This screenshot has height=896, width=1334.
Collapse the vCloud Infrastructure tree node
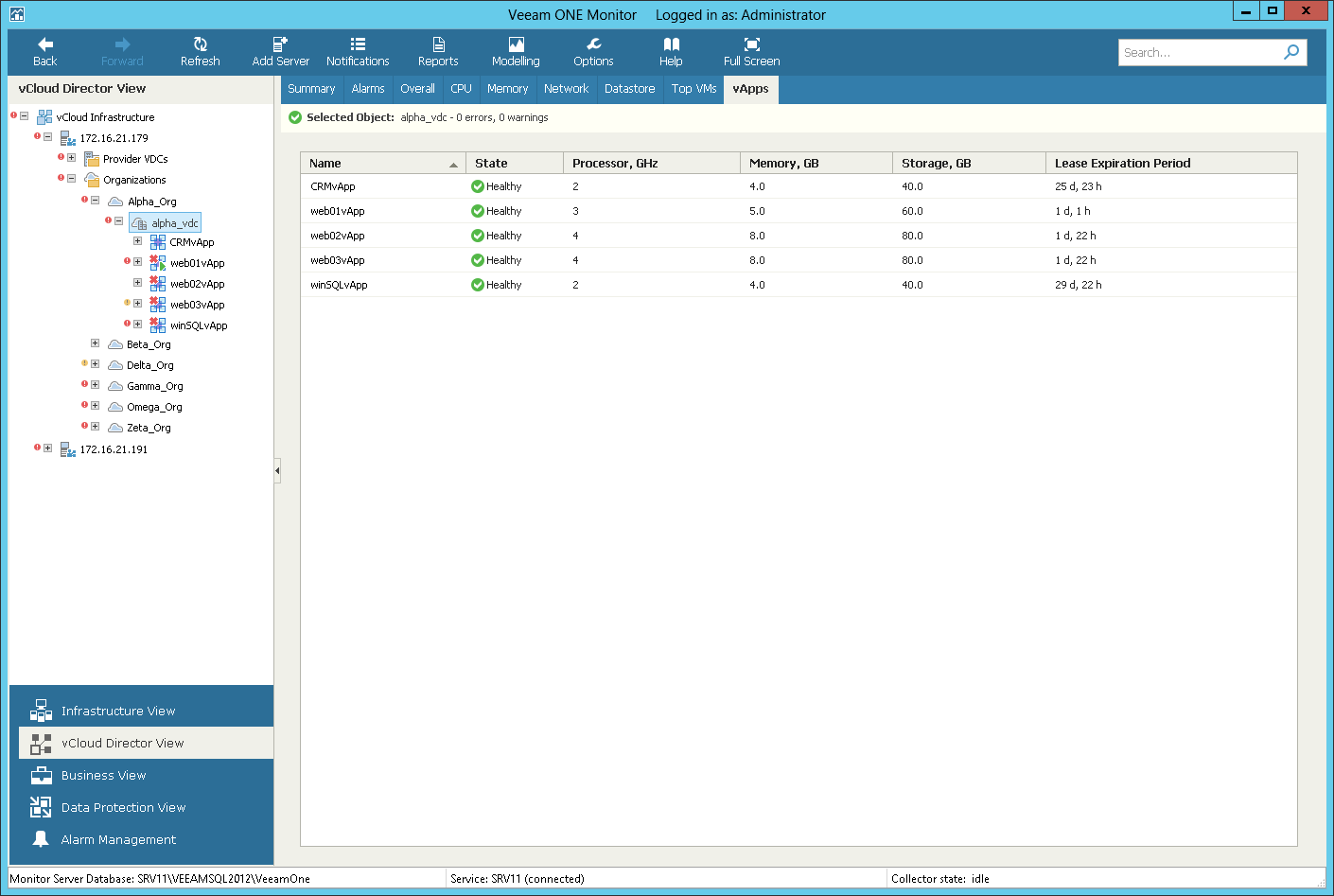click(24, 116)
